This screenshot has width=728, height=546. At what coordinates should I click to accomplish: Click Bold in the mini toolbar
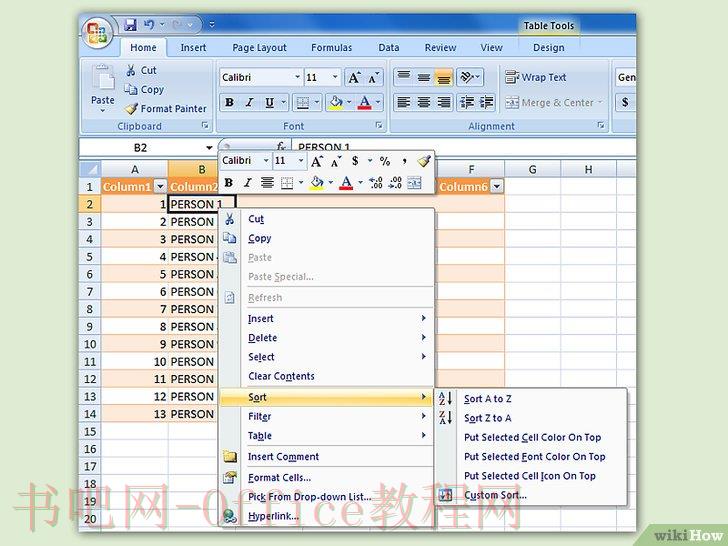click(228, 183)
